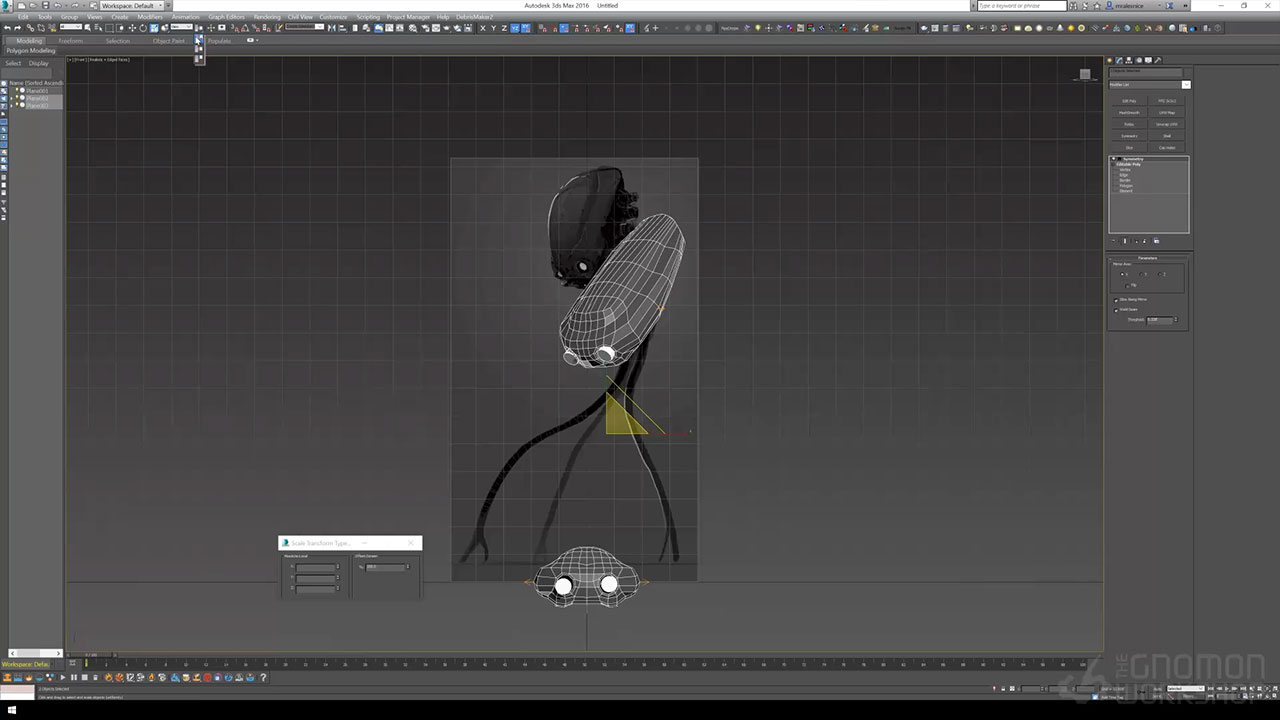Toggle the Weld Seam checkbox

pos(1116,310)
